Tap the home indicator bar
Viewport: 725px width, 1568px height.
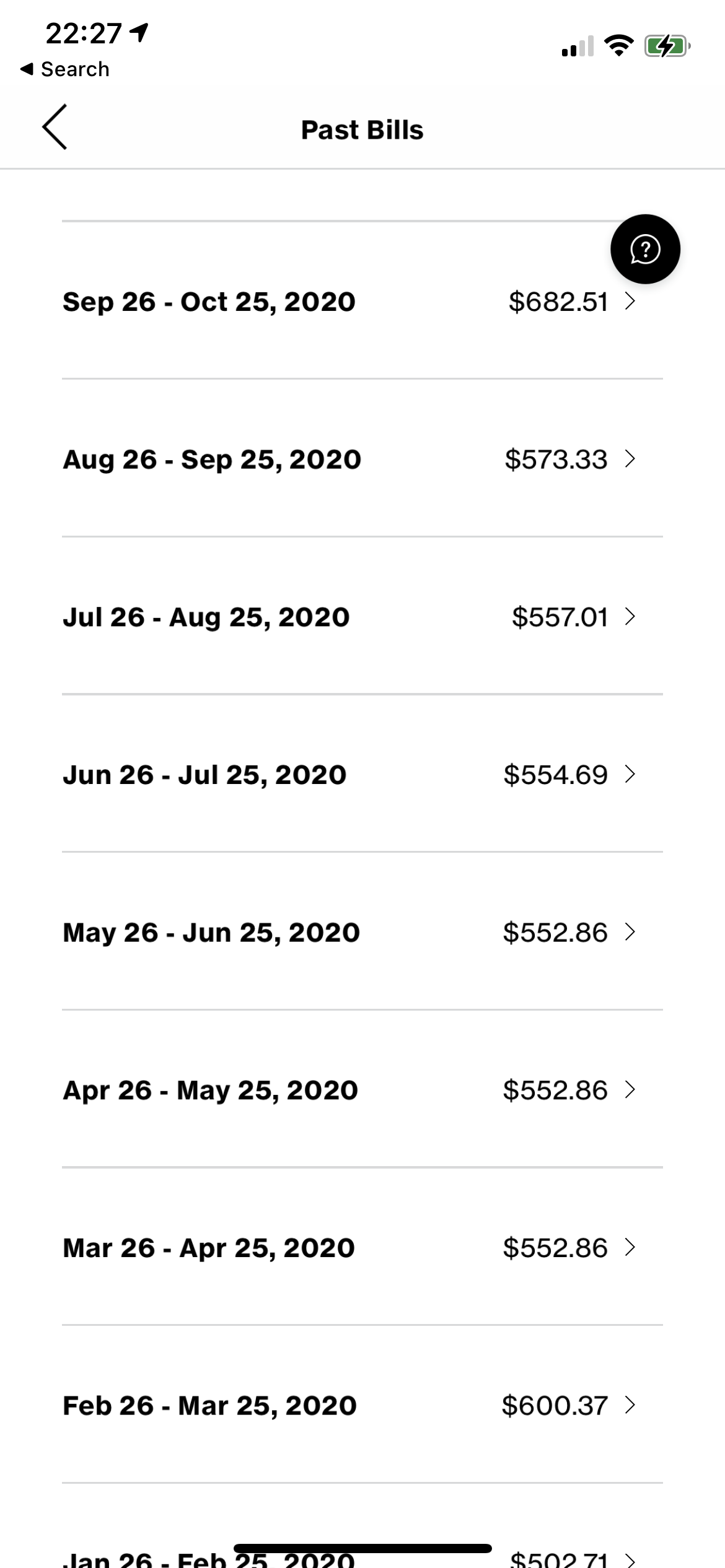click(362, 1548)
